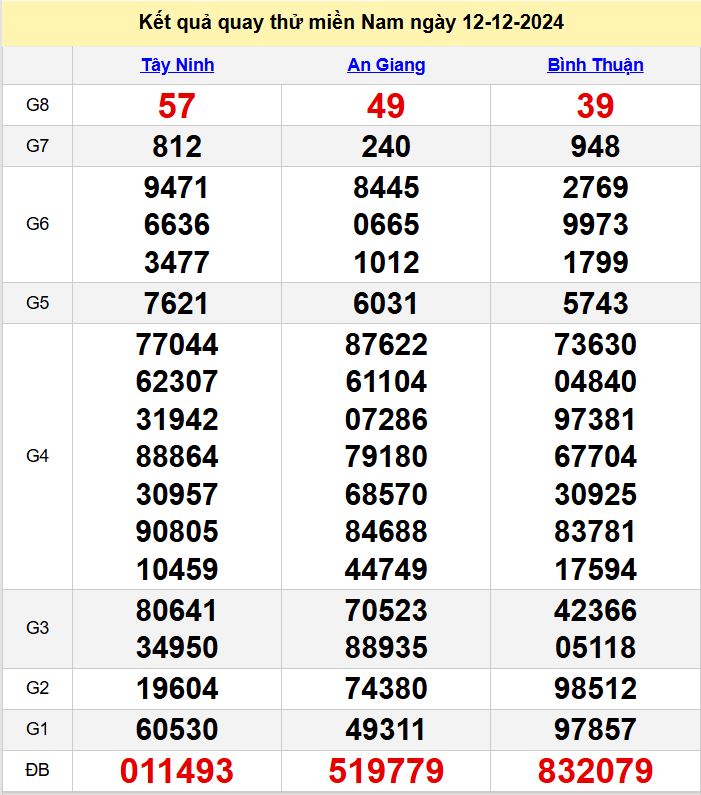Select the G1 row label

click(x=38, y=729)
